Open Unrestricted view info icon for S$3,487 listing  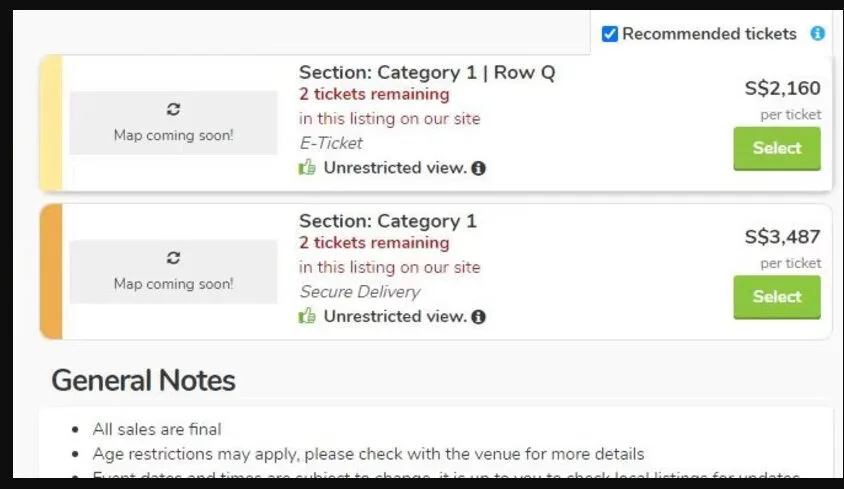click(x=479, y=317)
